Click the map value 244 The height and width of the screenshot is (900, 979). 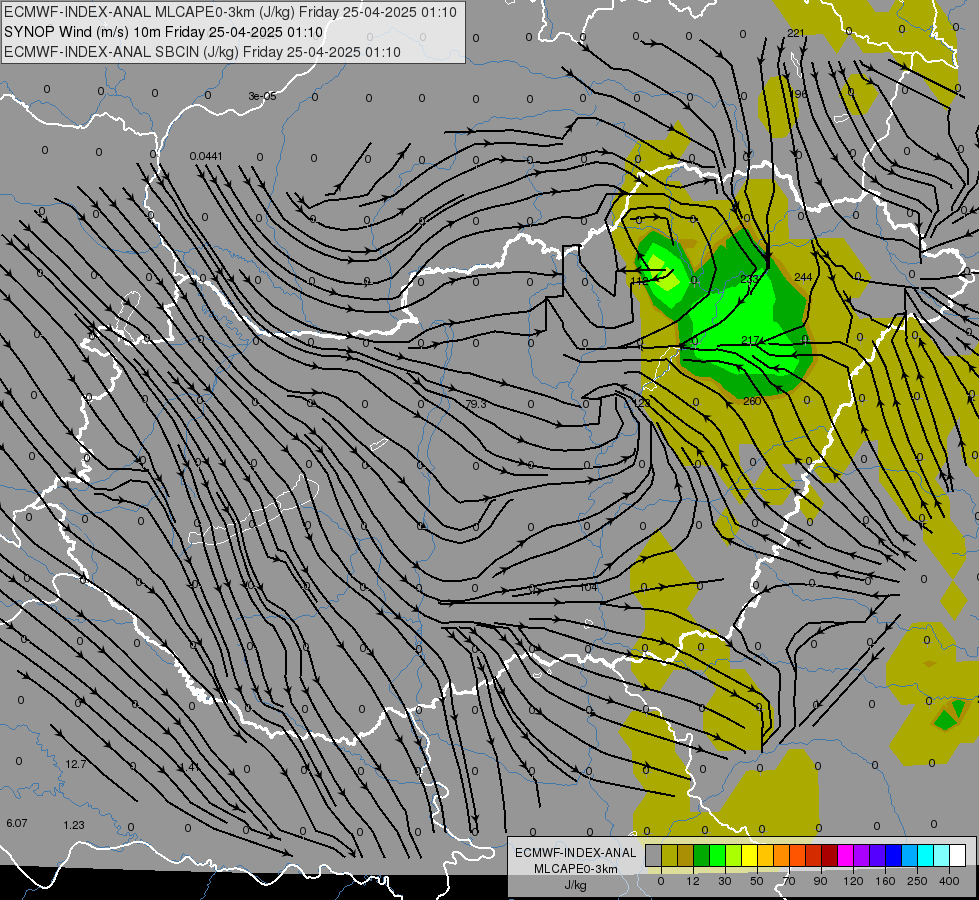pyautogui.click(x=803, y=277)
